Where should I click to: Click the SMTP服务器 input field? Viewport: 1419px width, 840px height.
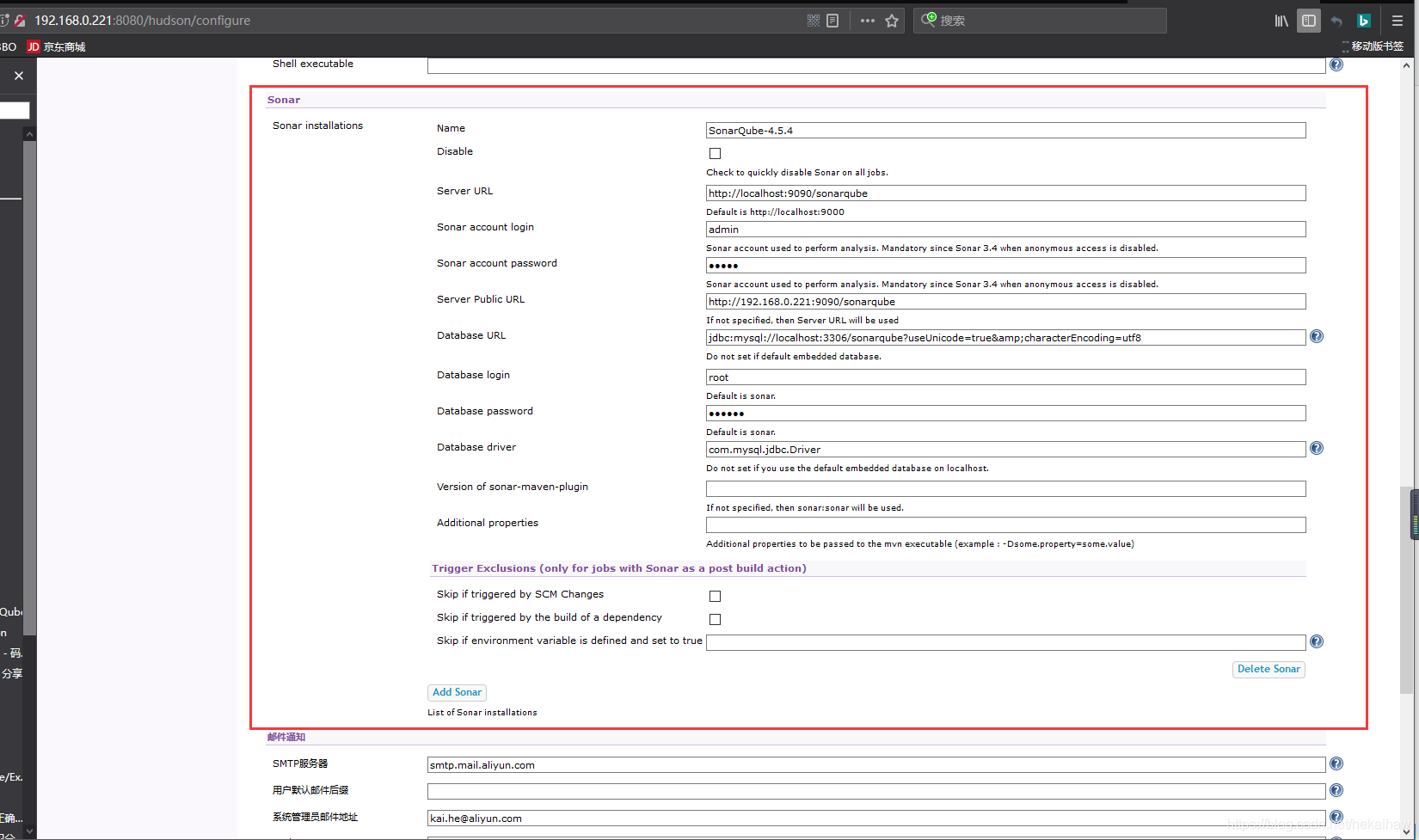click(x=876, y=765)
